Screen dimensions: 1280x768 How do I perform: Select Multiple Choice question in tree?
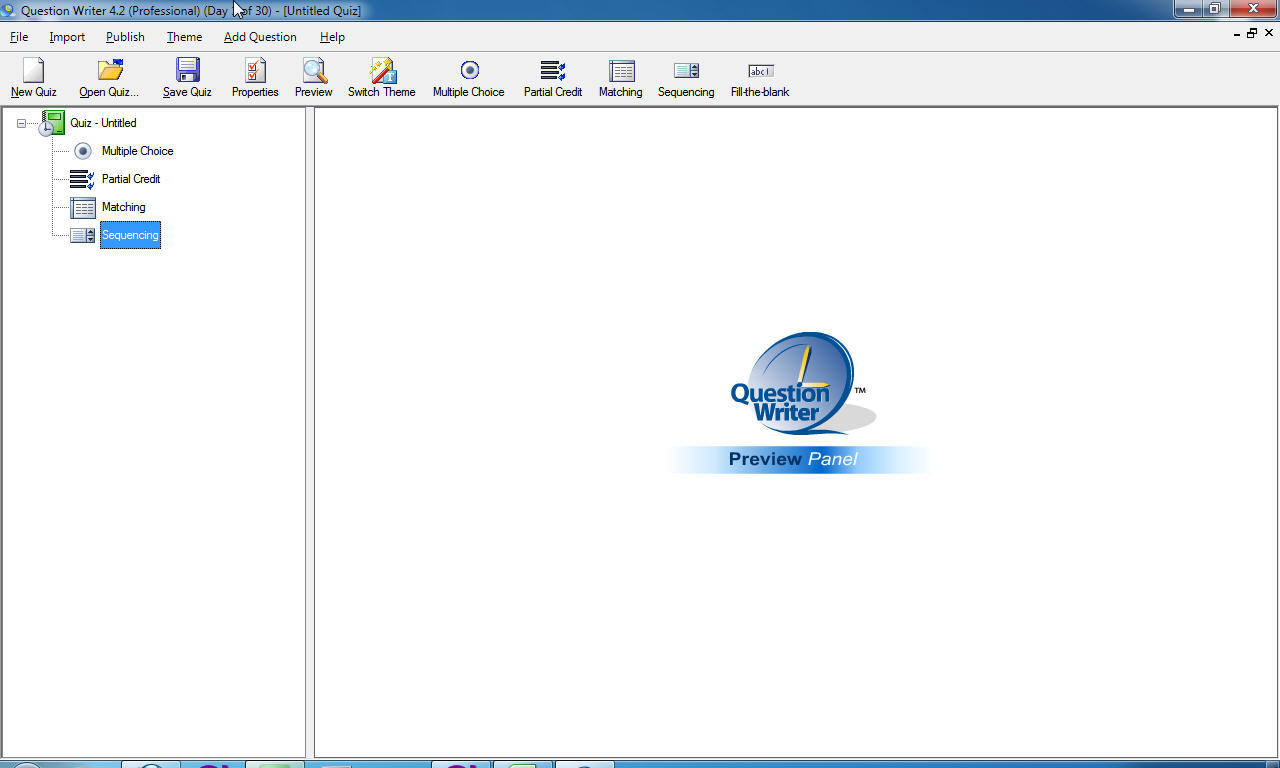click(137, 151)
